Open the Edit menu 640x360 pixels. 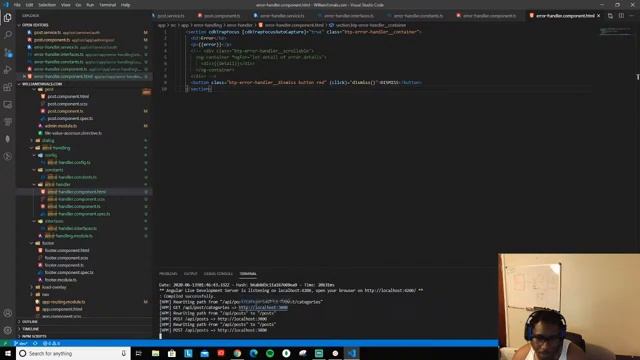(29, 5)
